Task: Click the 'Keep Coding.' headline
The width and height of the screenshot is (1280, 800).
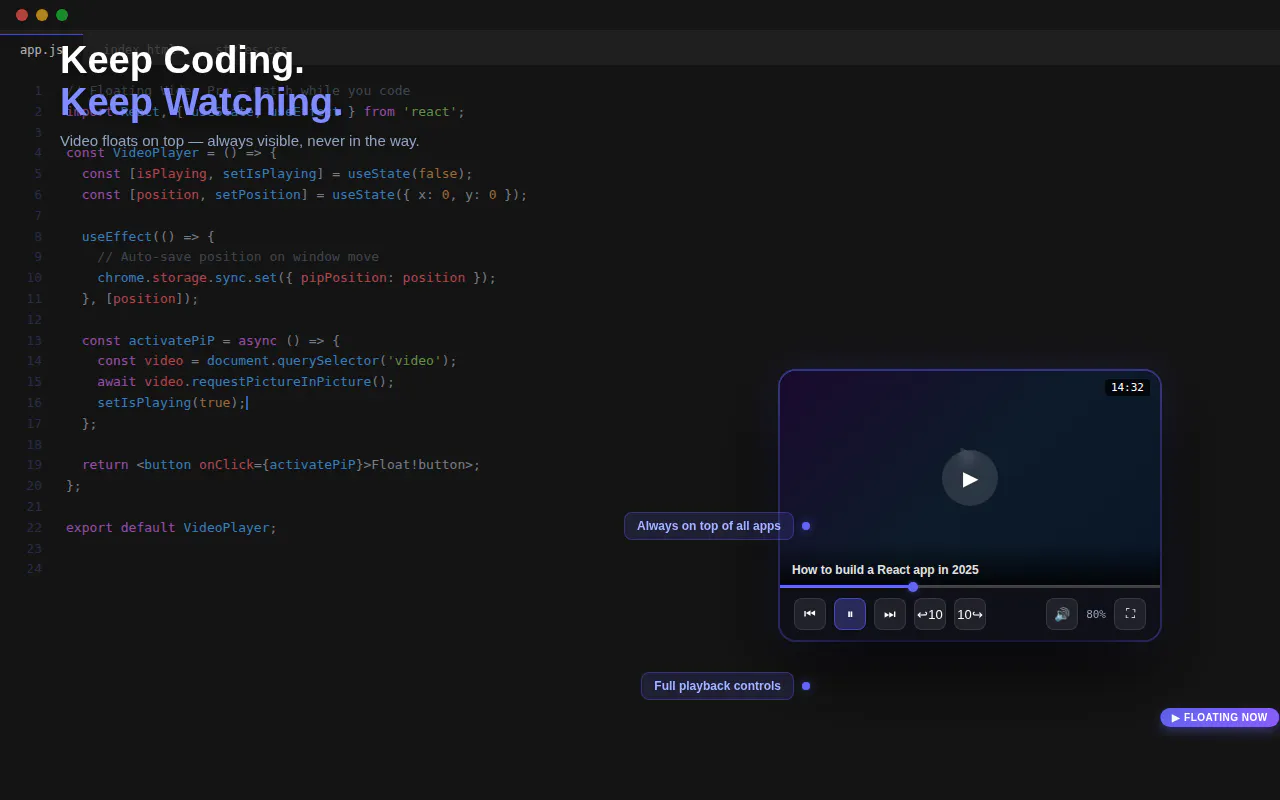Action: point(182,60)
